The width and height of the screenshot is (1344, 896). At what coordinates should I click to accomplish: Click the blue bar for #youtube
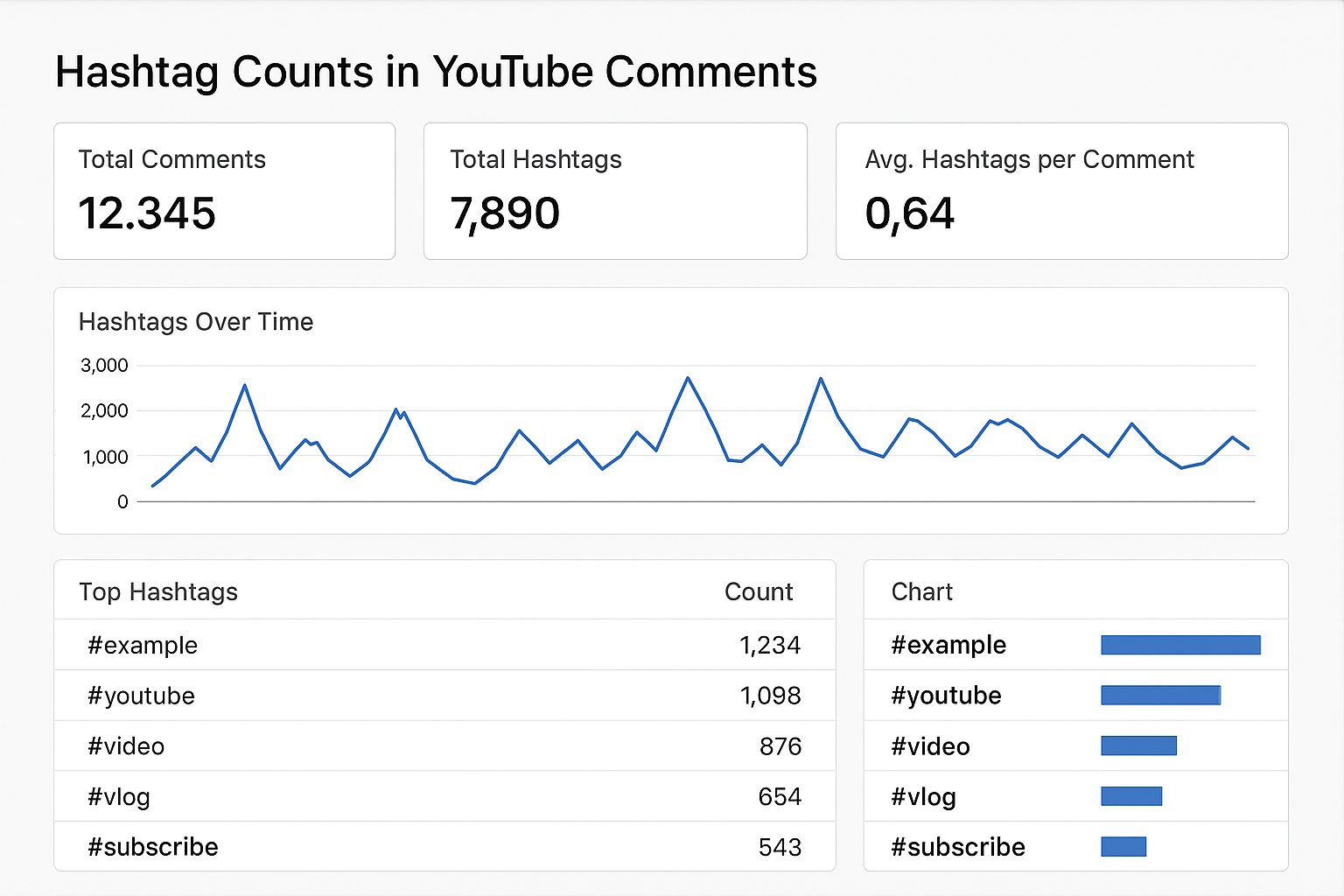(1160, 696)
